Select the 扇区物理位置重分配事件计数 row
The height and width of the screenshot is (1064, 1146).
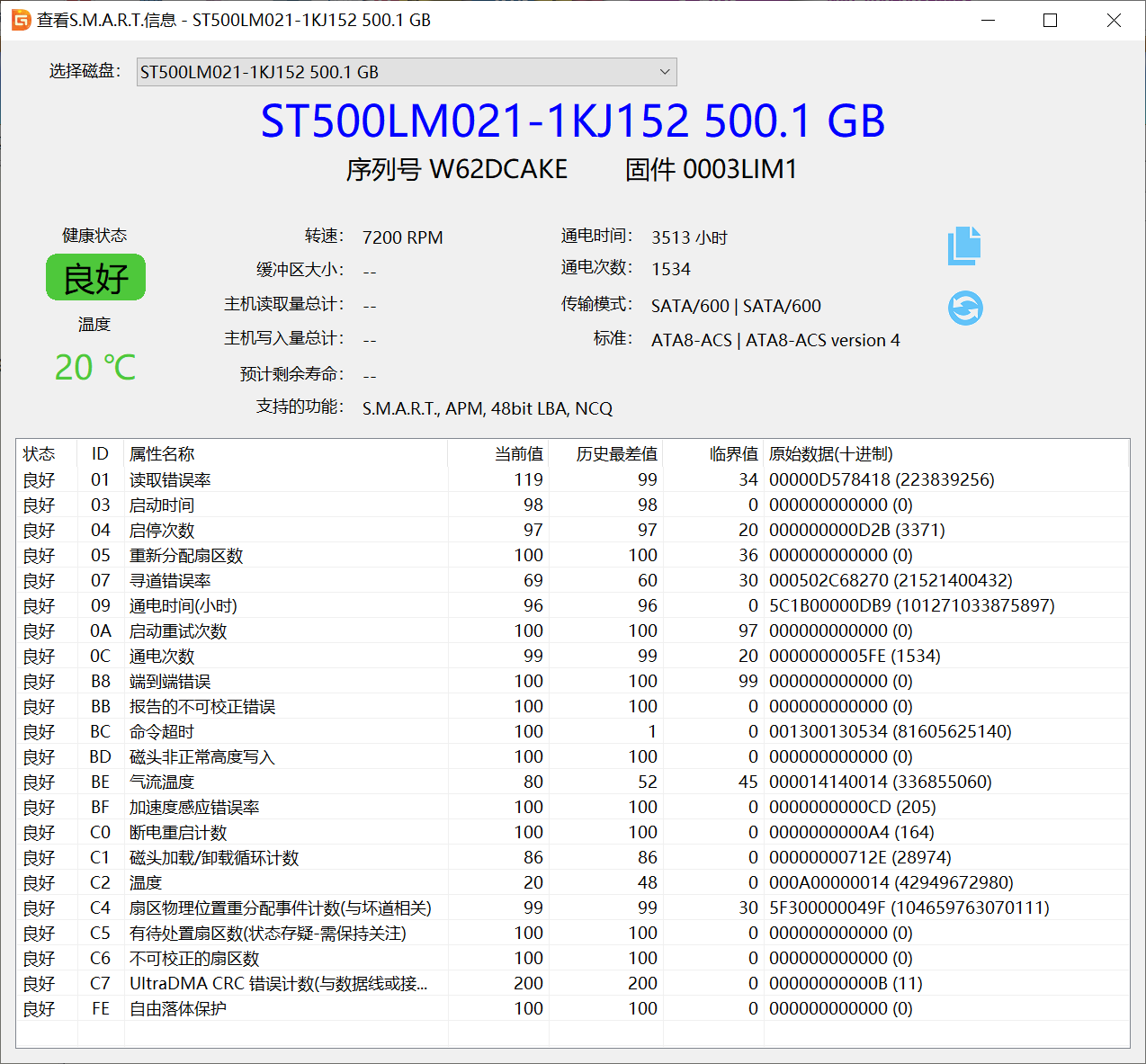[572, 908]
